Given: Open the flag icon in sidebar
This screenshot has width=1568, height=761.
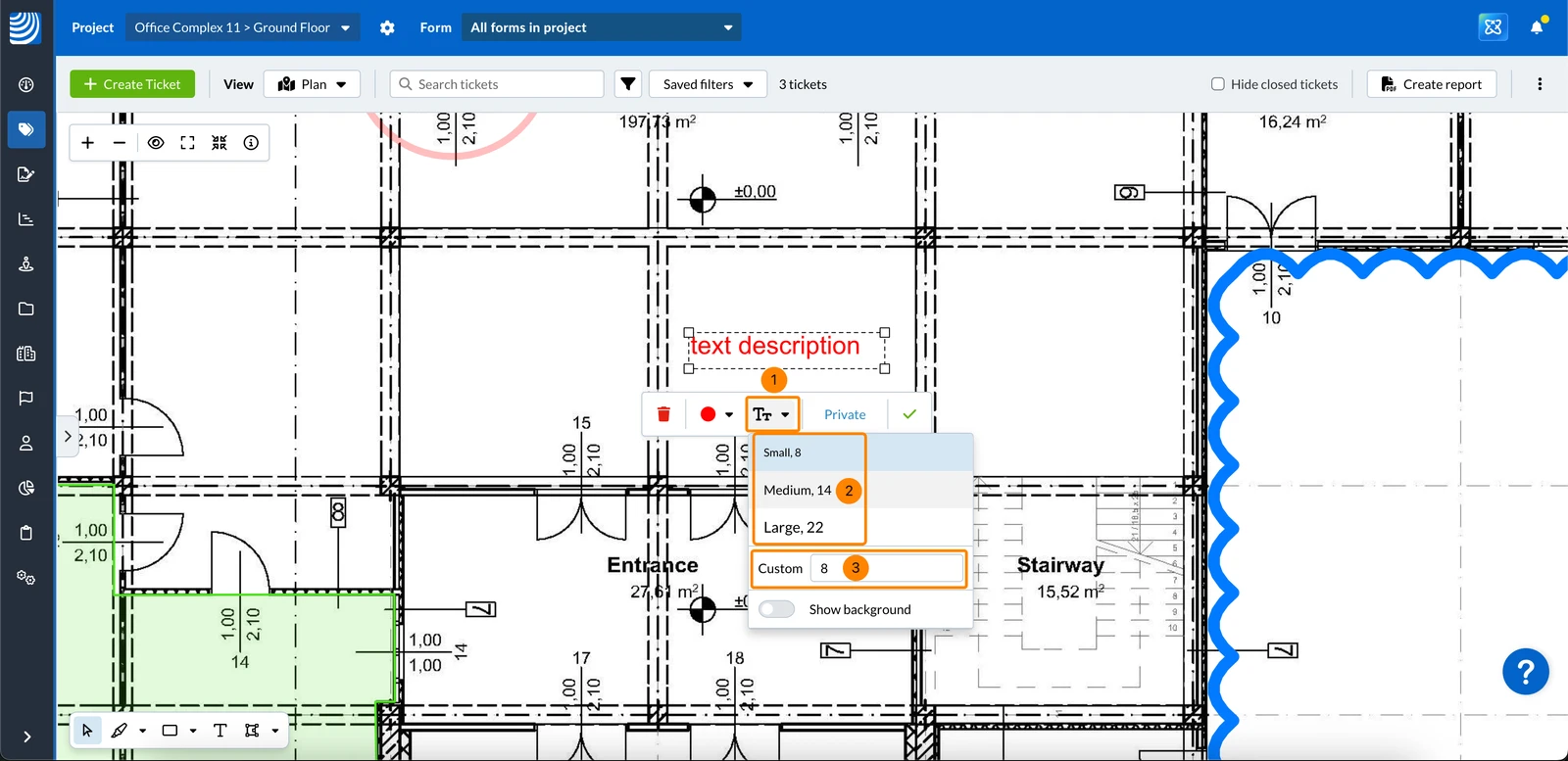Looking at the screenshot, I should 26,399.
